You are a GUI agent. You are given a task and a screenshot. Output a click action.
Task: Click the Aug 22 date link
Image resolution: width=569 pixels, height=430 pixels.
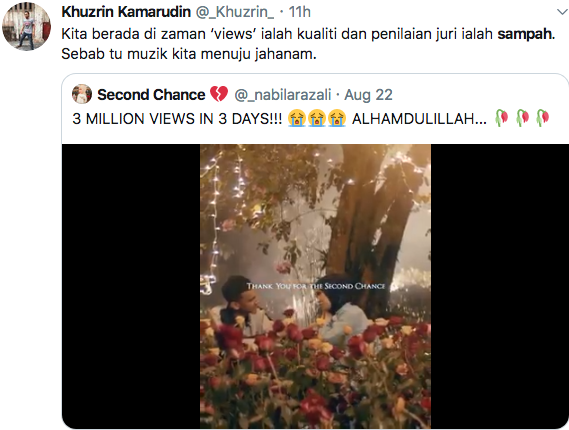click(368, 95)
